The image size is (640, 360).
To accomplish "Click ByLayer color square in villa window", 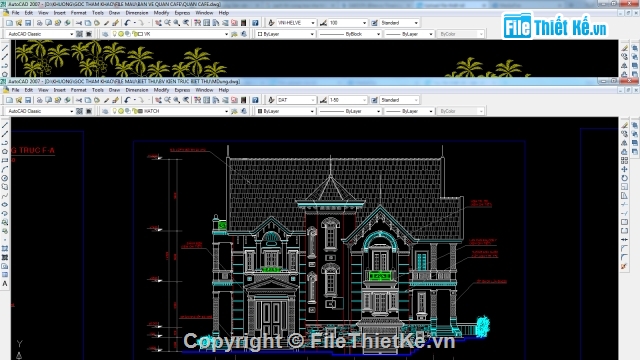I will point(260,111).
